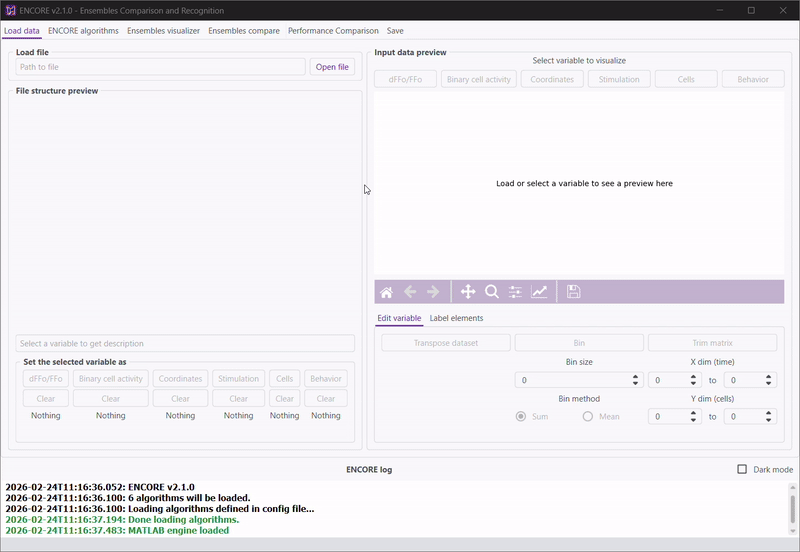Click the ENCORE app icon in title bar
Viewport: 800px width, 552px height.
click(x=10, y=10)
